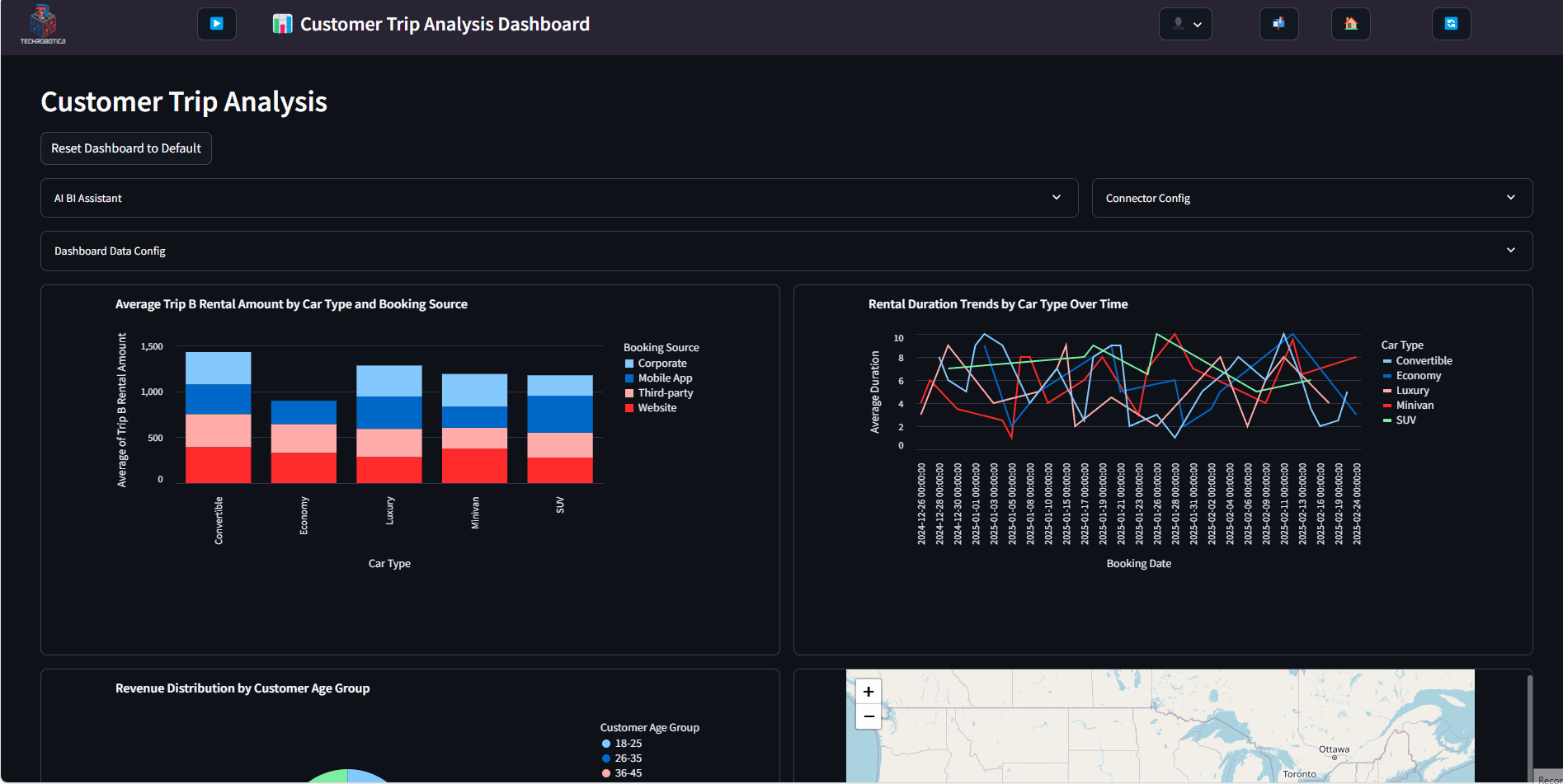Image resolution: width=1563 pixels, height=784 pixels.
Task: Go to home via the house icon
Action: [x=1351, y=24]
